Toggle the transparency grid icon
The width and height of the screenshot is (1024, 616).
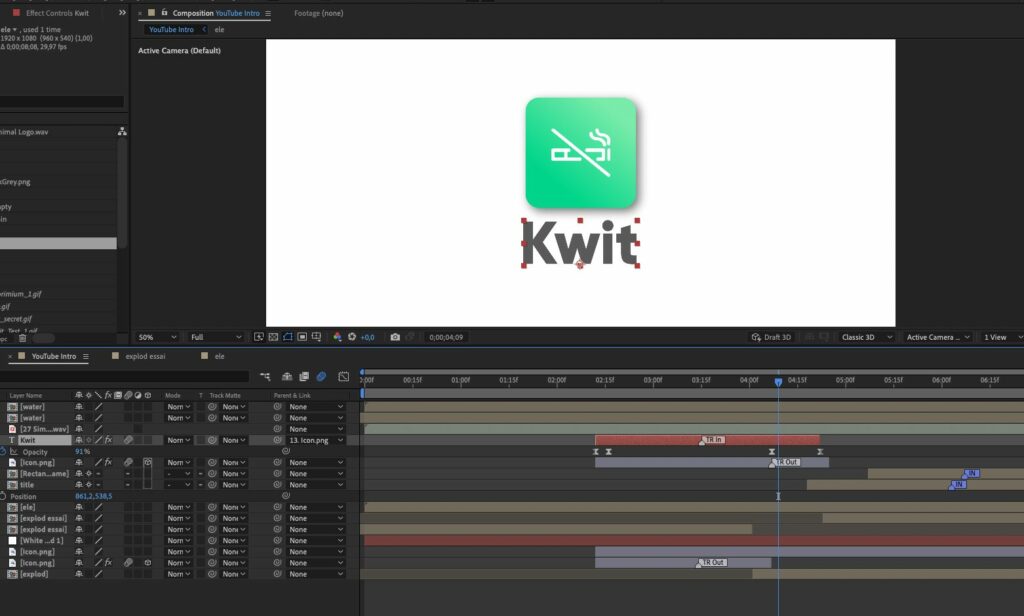[x=273, y=338]
